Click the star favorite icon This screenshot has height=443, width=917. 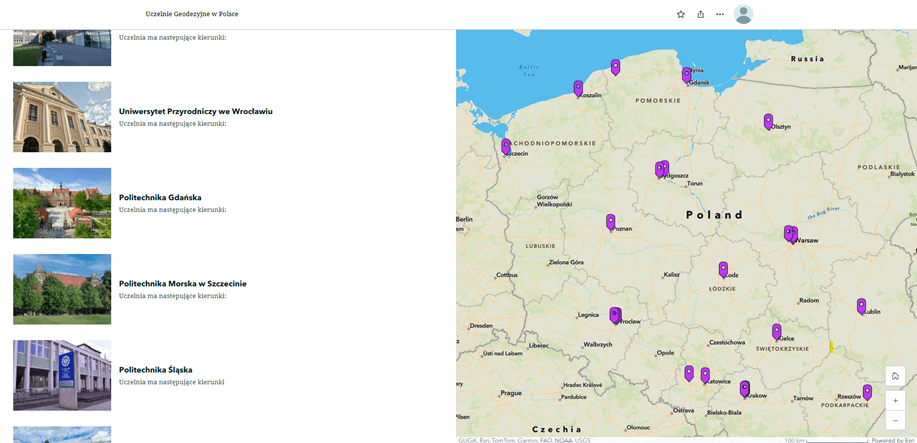point(681,14)
